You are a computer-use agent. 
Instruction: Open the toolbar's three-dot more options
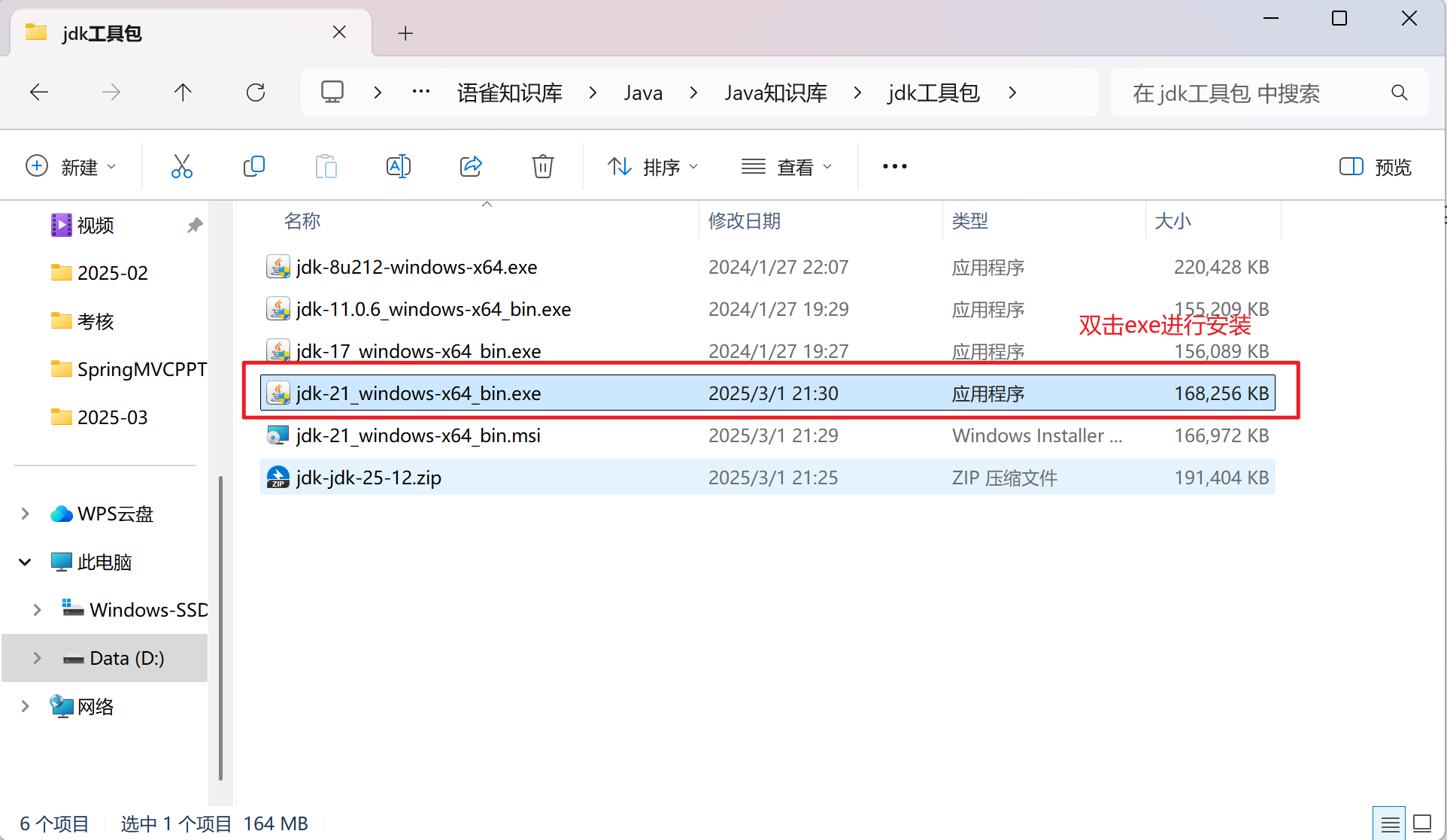coord(895,166)
